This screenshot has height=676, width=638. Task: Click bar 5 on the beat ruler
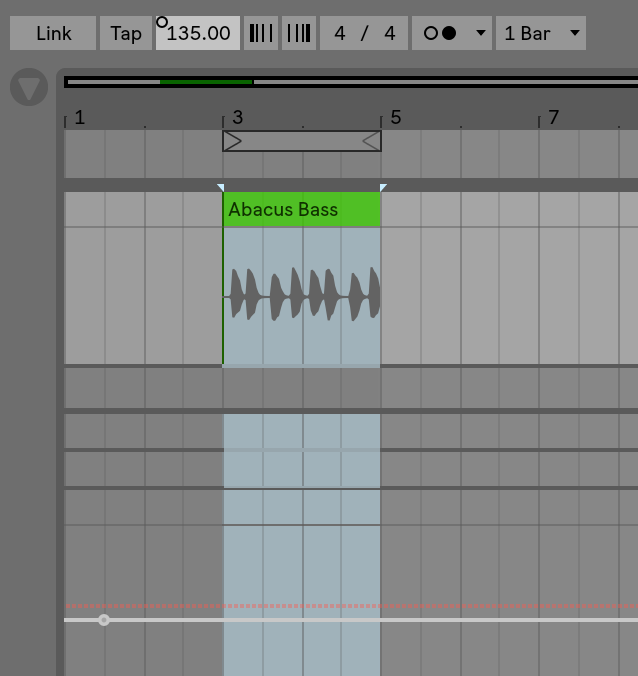pos(395,118)
